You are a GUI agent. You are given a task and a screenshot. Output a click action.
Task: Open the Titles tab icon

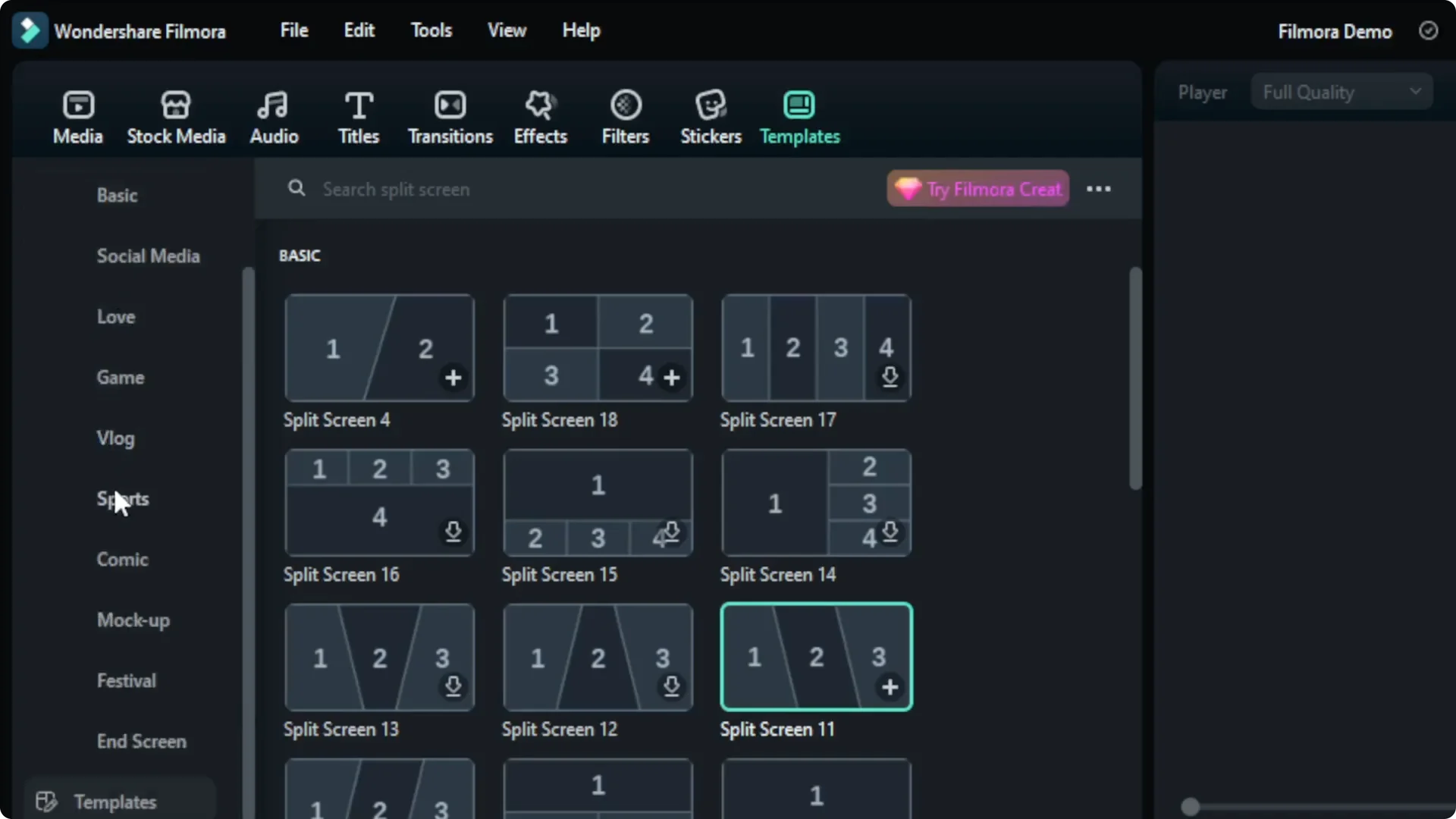point(359,105)
